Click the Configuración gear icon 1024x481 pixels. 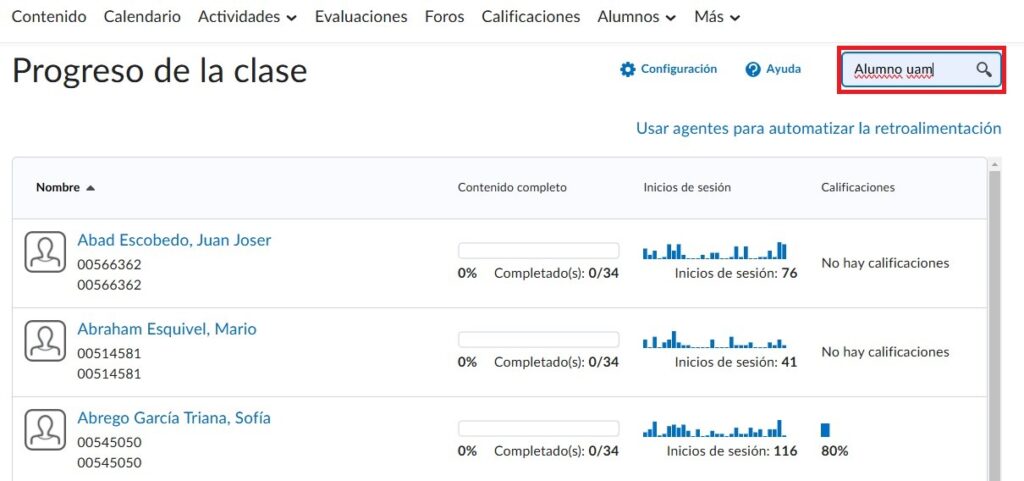click(628, 69)
